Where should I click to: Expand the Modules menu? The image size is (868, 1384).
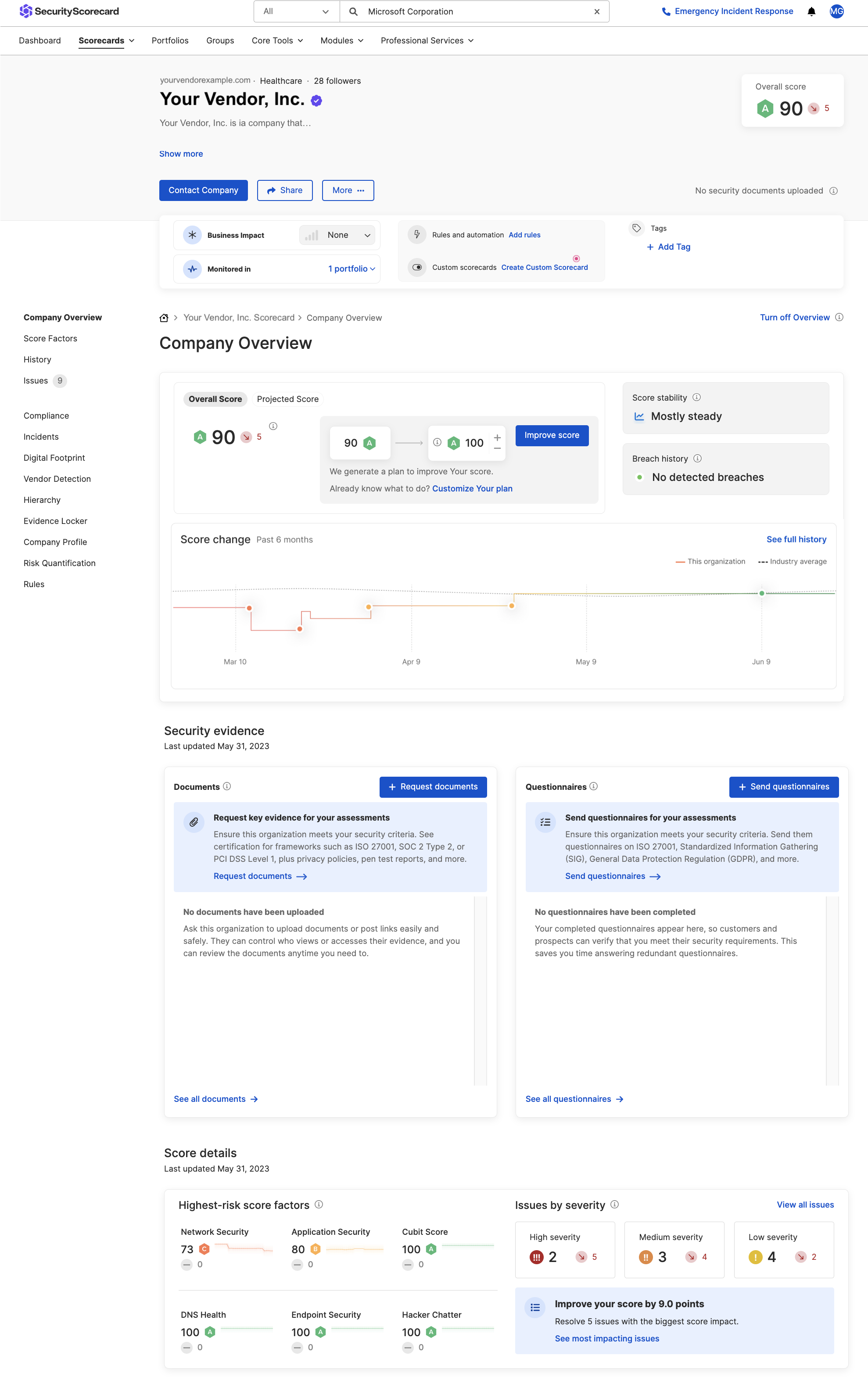point(341,40)
